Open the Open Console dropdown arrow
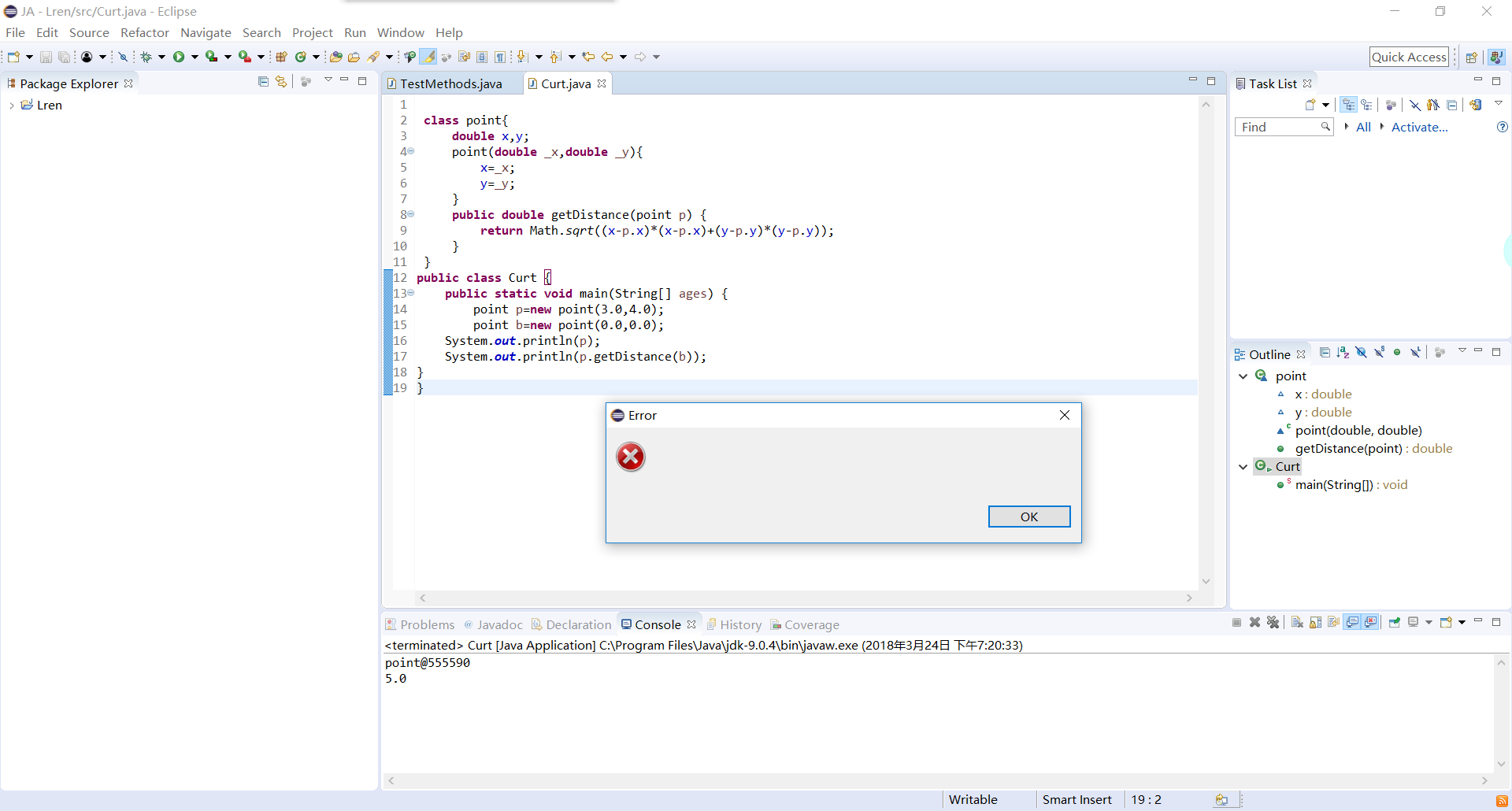This screenshot has height=811, width=1512. pos(1462,623)
